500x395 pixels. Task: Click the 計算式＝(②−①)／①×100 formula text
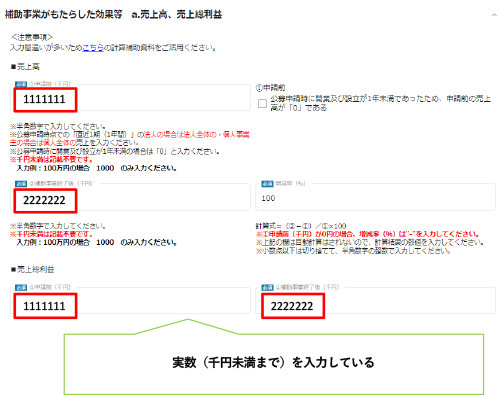301,226
